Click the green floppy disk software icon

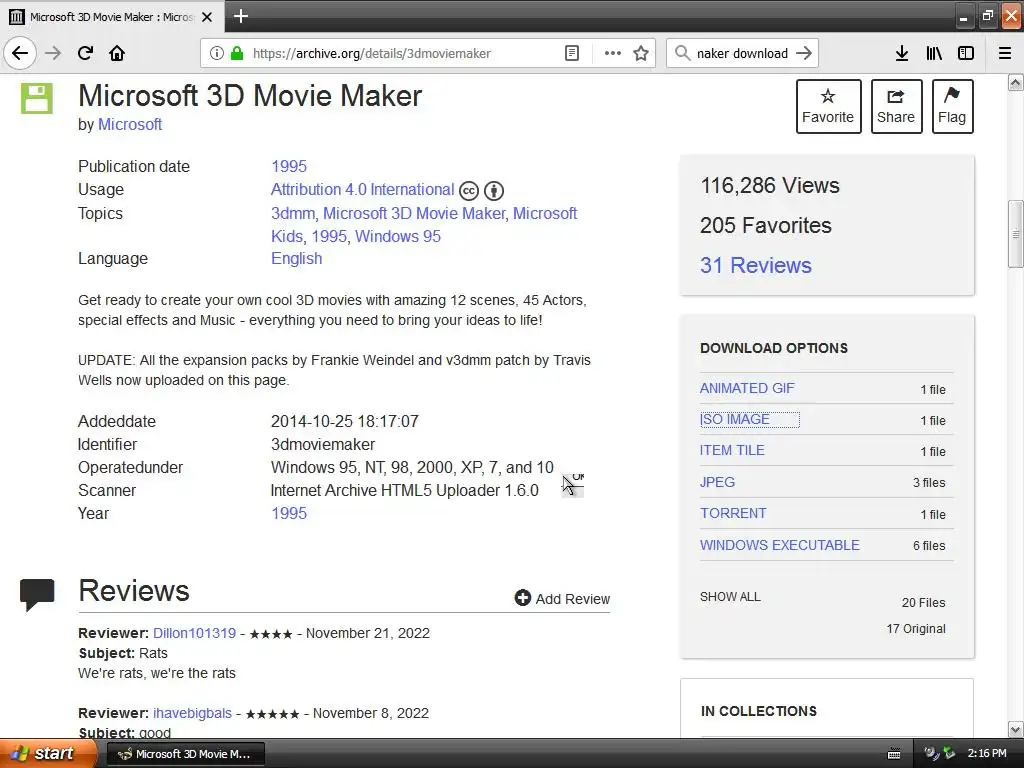[x=37, y=99]
